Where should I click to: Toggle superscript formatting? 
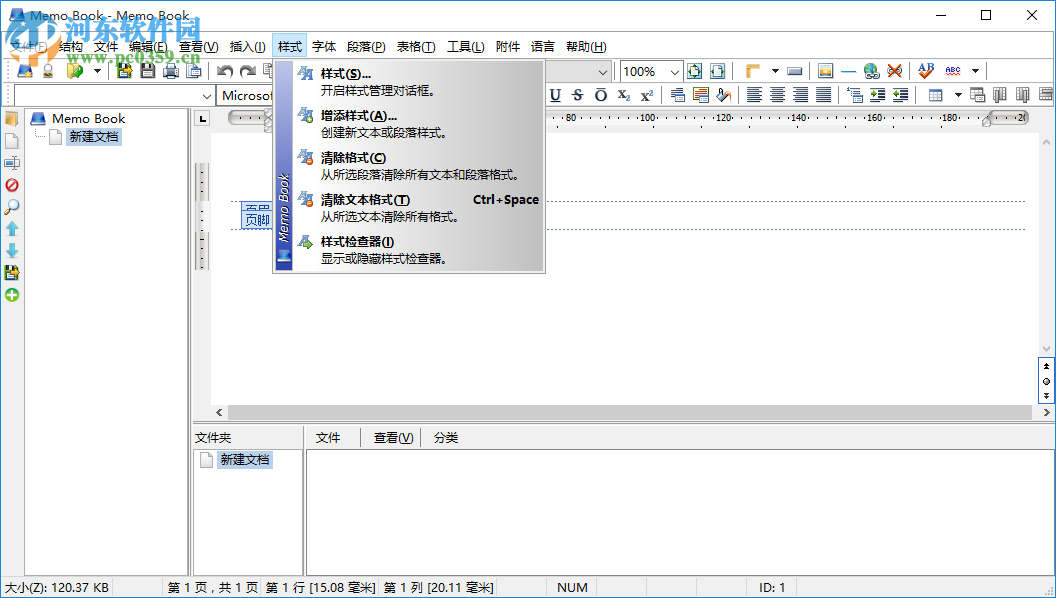(647, 95)
